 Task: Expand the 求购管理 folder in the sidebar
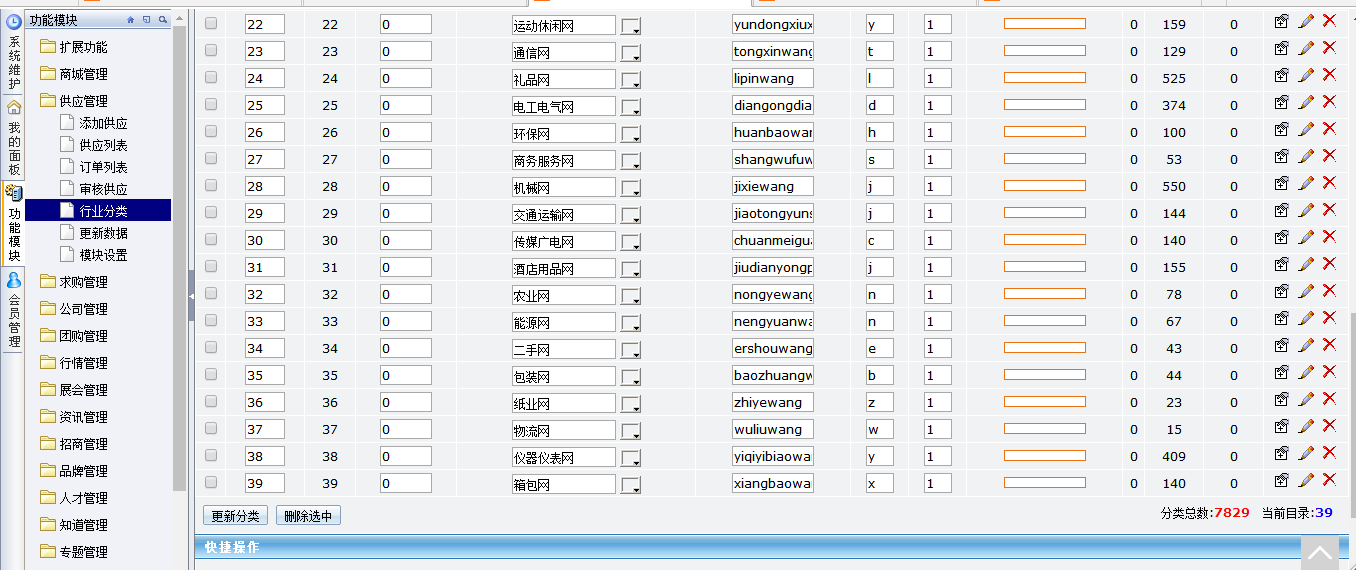point(82,282)
